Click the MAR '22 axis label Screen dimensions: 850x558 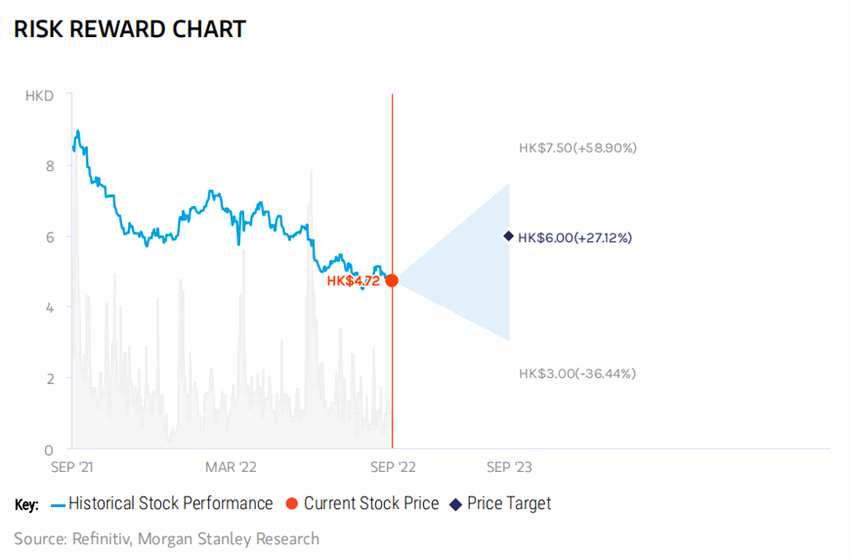230,467
